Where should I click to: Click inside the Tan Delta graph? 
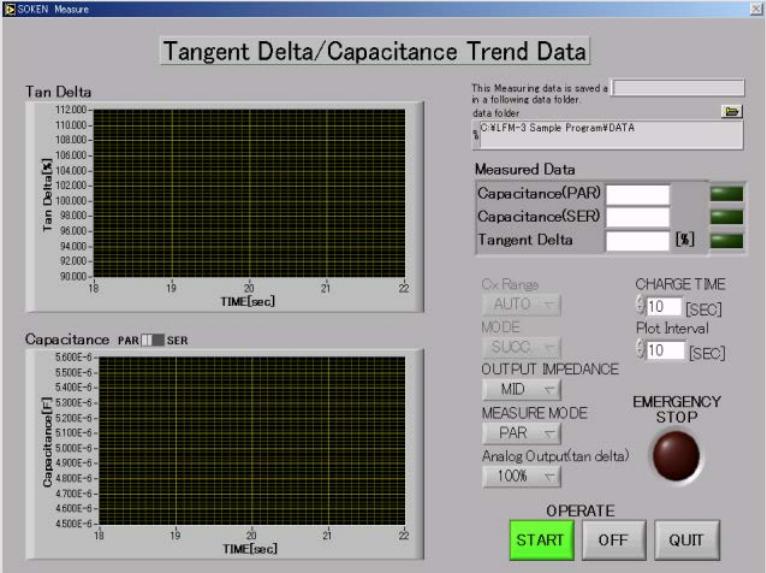point(250,192)
